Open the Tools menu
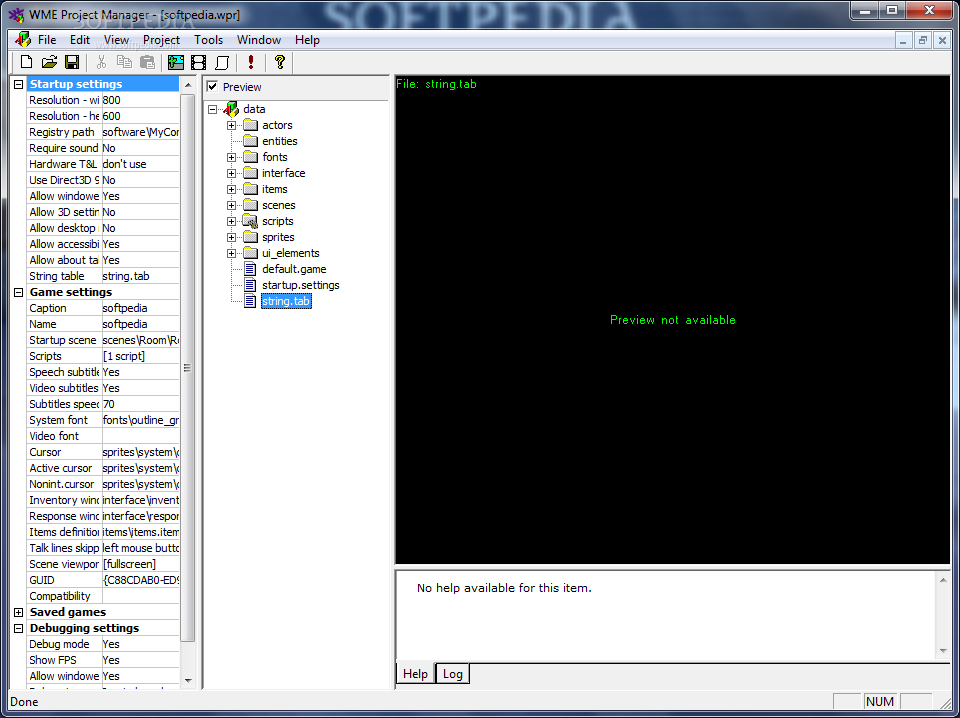The height and width of the screenshot is (718, 960). tap(208, 40)
